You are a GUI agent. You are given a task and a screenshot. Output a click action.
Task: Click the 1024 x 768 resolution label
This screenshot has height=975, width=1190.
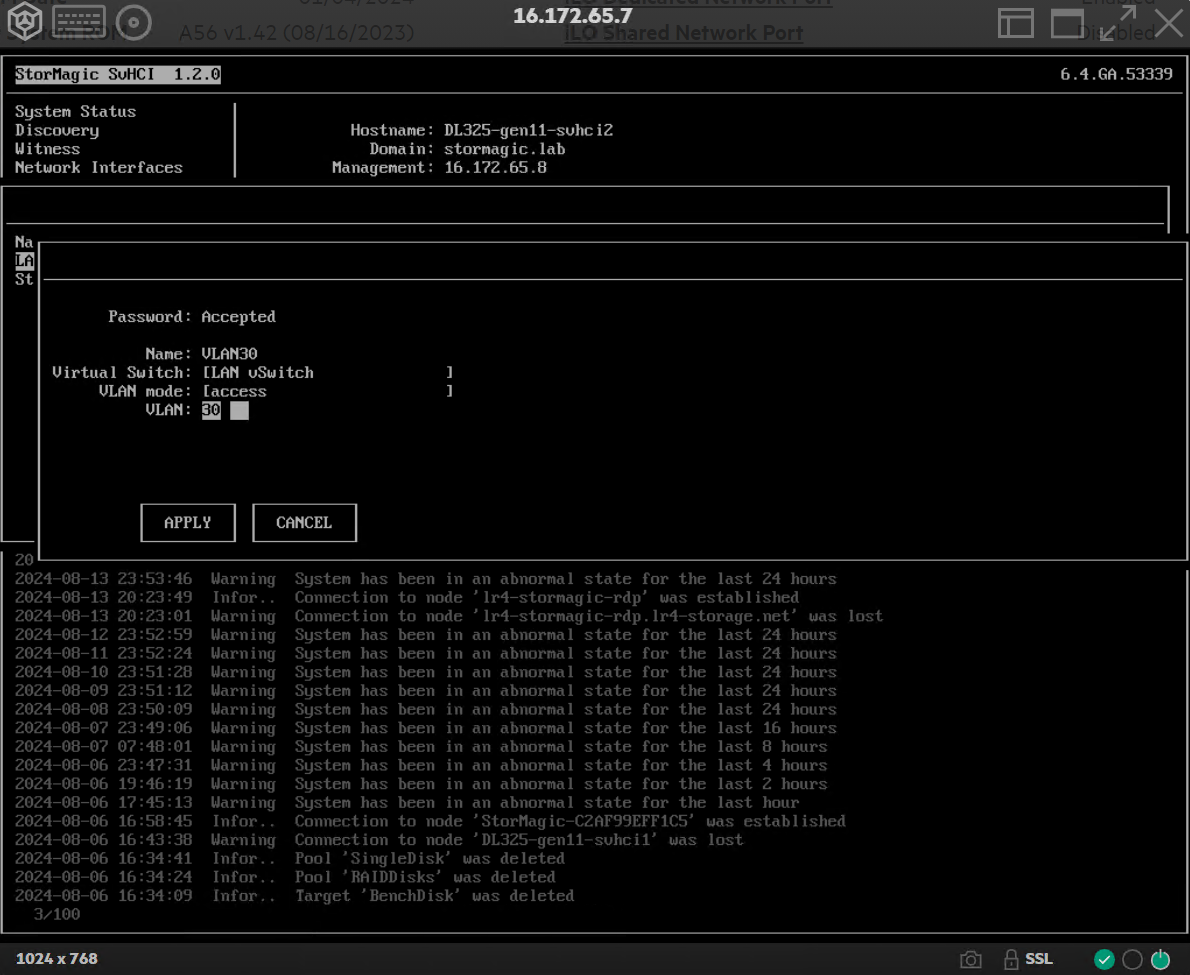pos(56,959)
